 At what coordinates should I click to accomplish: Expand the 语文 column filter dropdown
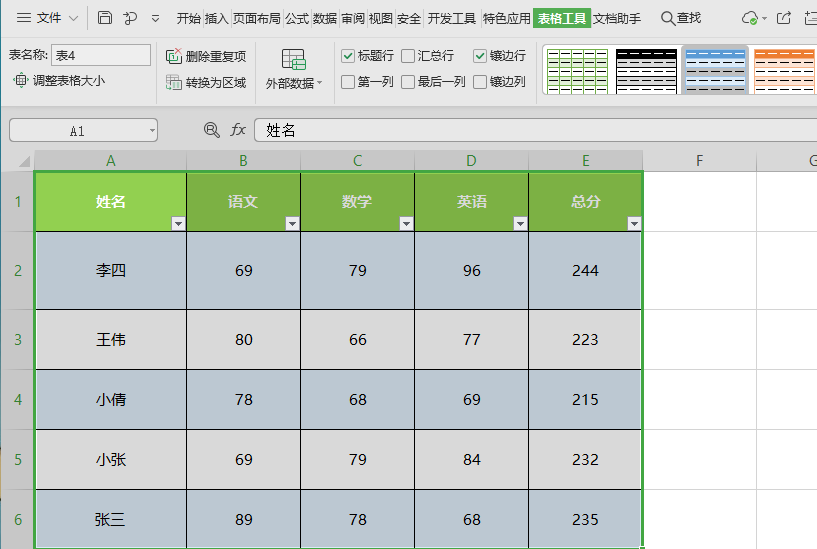tap(292, 224)
